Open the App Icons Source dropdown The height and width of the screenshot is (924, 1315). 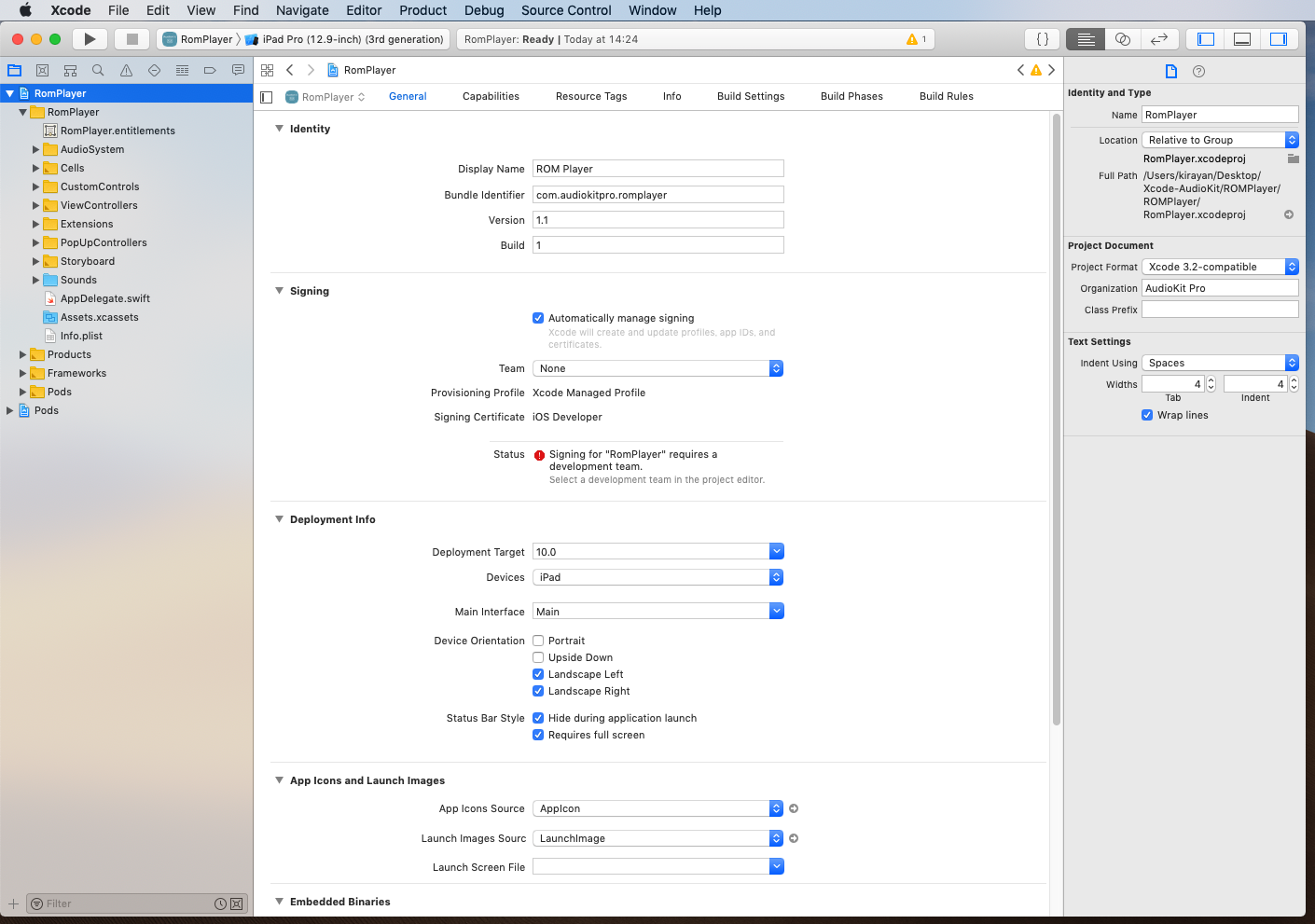657,808
